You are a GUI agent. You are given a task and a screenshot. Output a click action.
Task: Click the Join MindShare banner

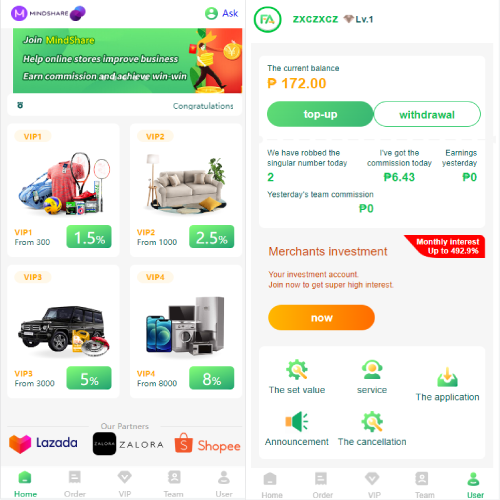127,61
